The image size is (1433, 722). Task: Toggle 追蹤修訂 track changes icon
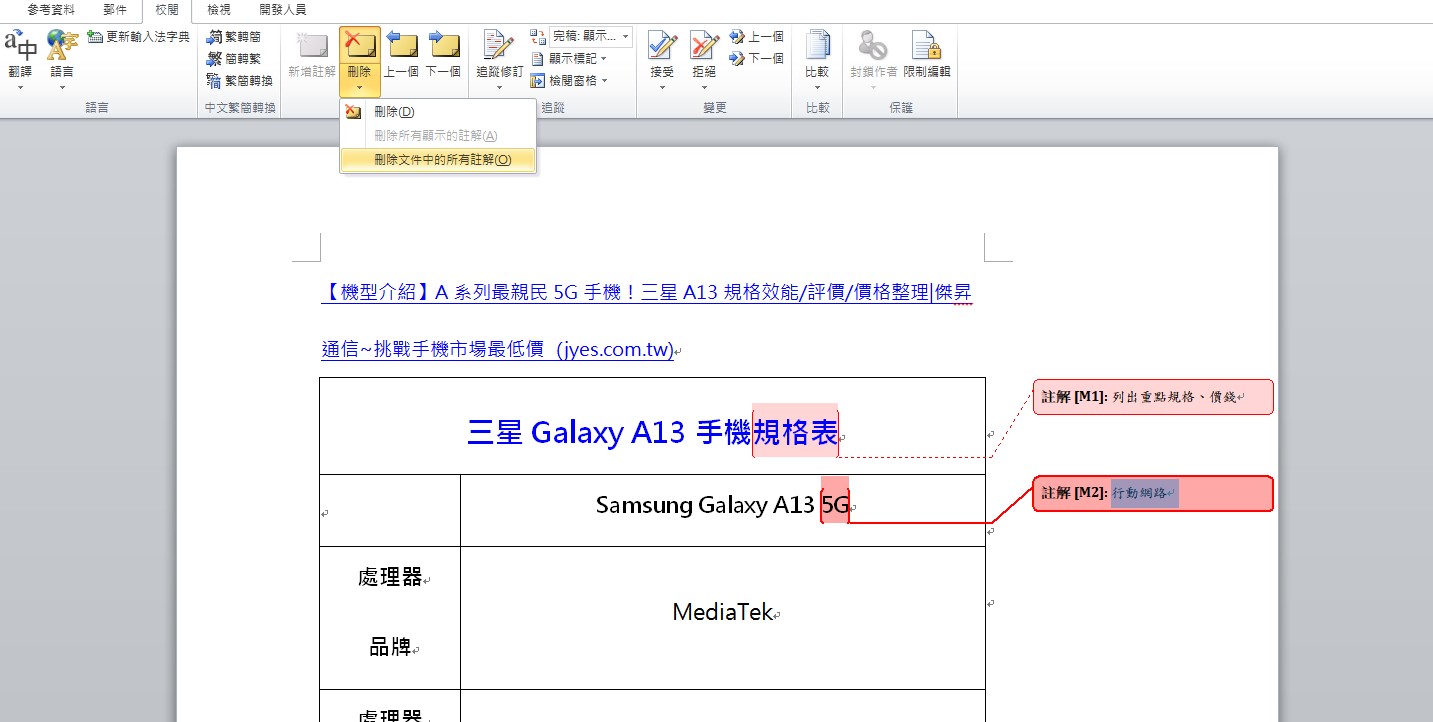pos(499,46)
